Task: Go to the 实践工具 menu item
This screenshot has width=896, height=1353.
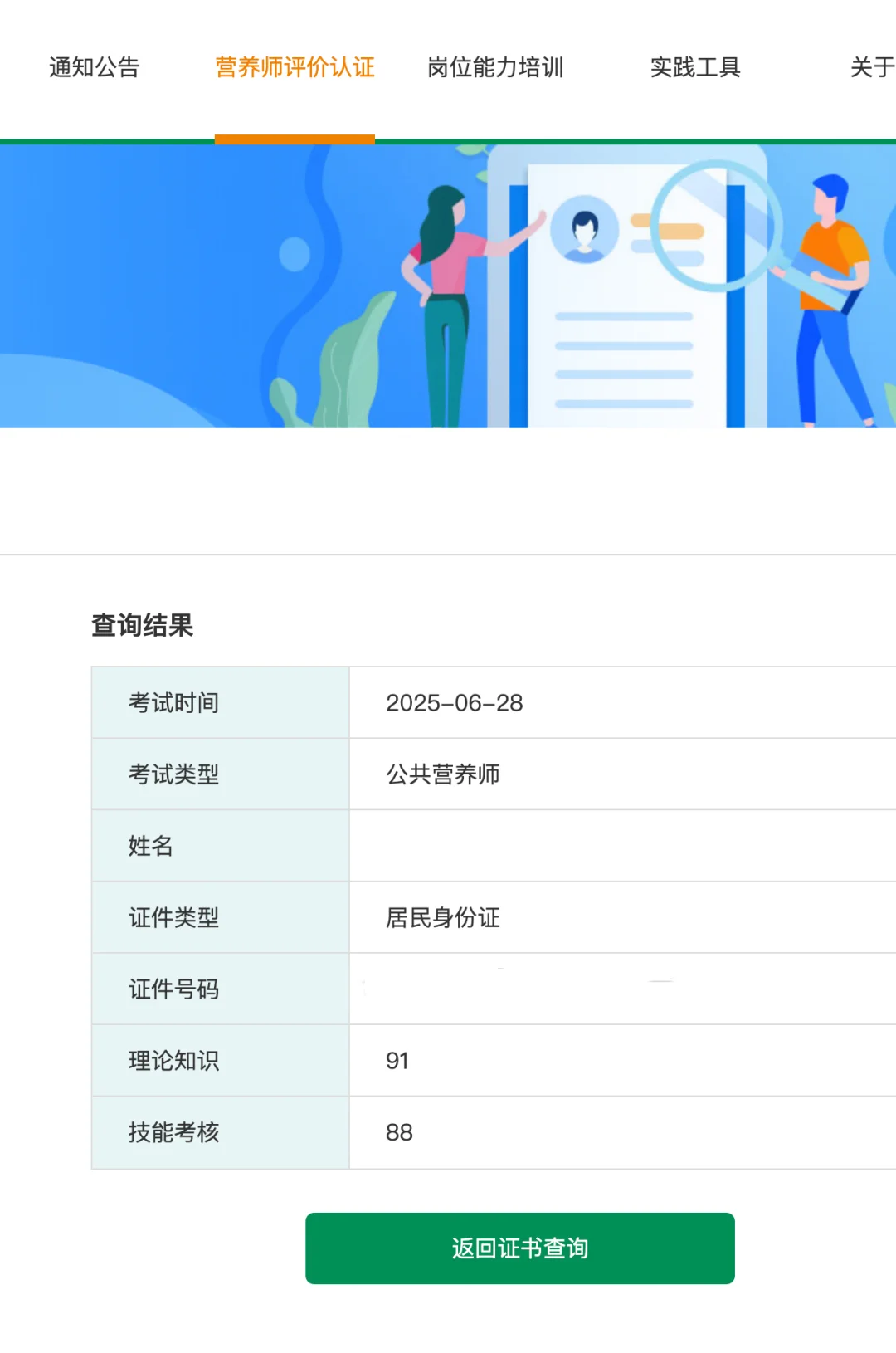Action: (x=695, y=67)
